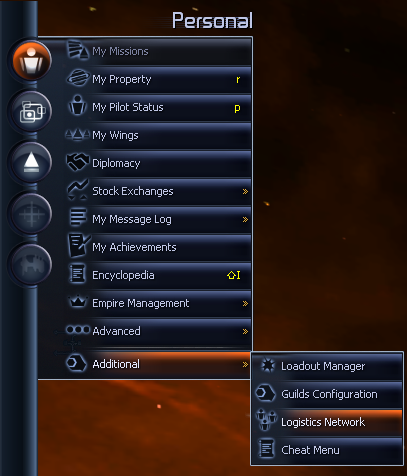Click the planet icon next to My Property
Image resolution: width=407 pixels, height=476 pixels.
78,78
